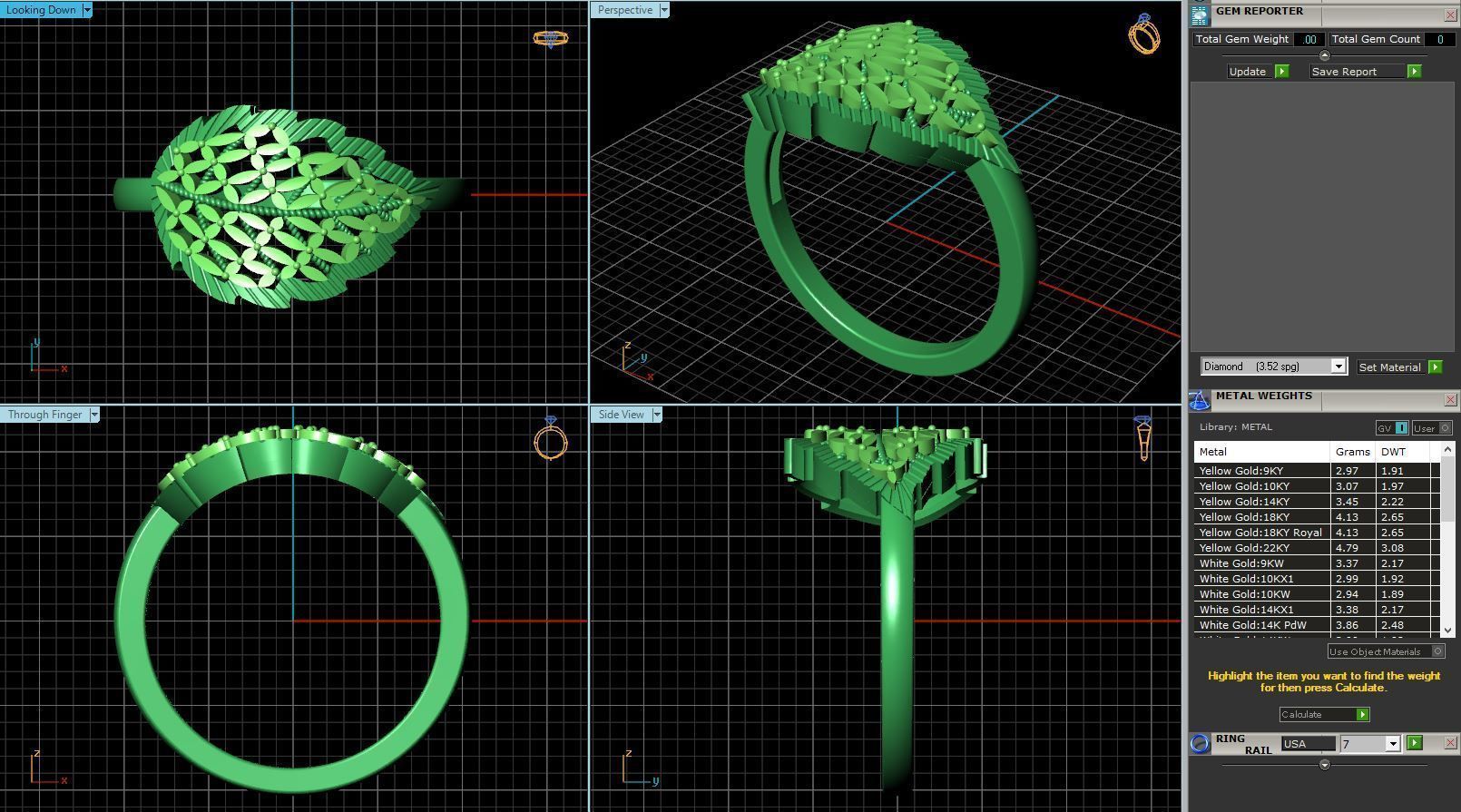1461x812 pixels.
Task: Click the green arrow on Calculate
Action: coord(1362,715)
